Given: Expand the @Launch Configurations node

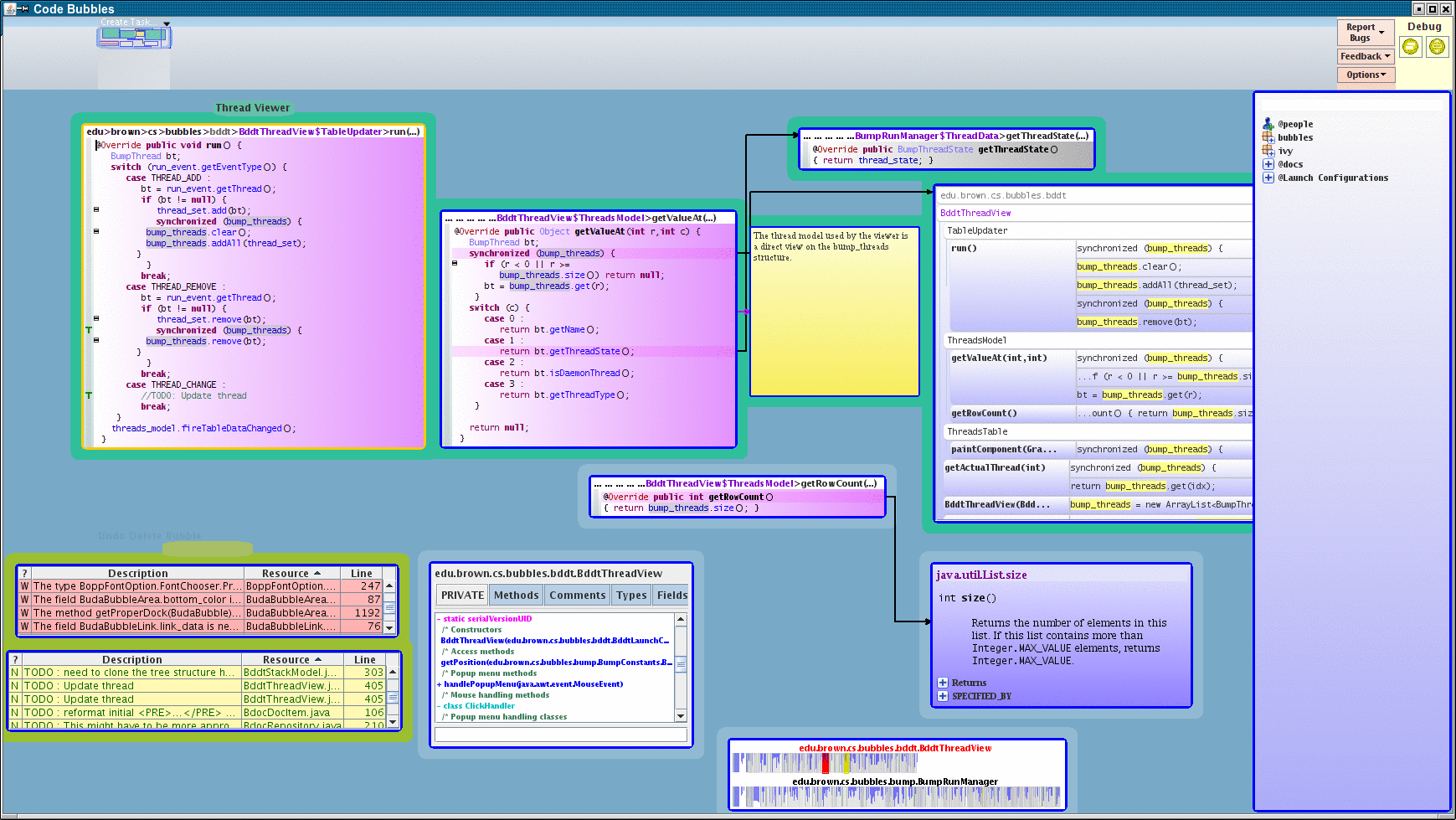Looking at the screenshot, I should [1268, 178].
